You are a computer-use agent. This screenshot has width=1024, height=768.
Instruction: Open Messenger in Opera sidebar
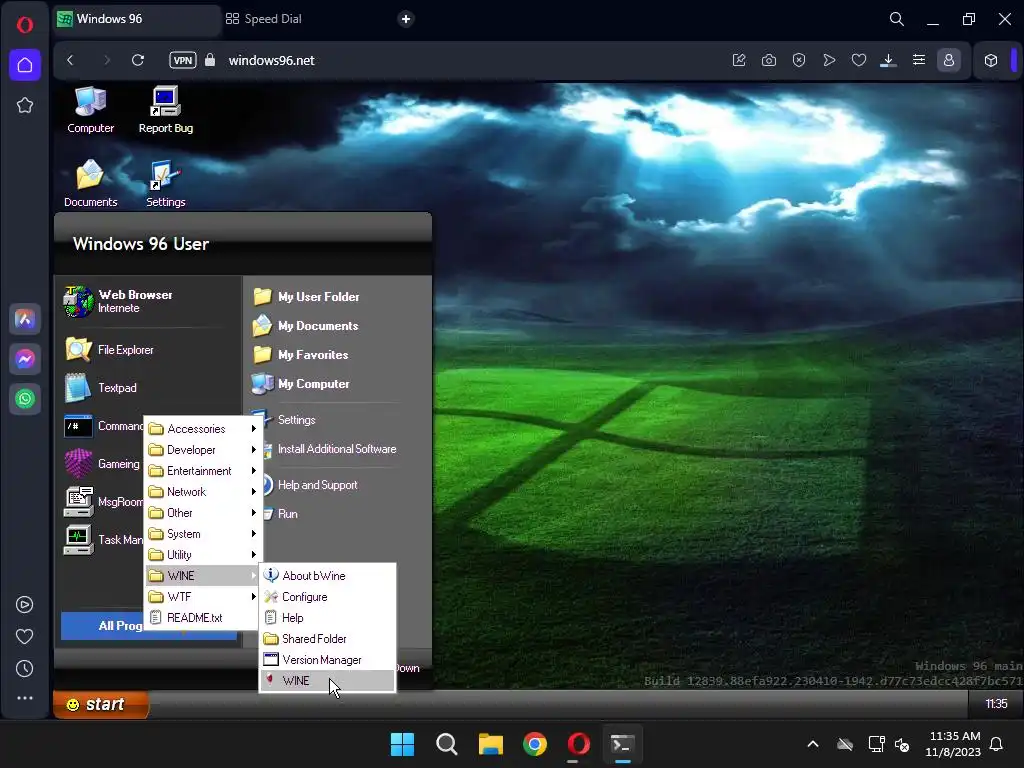[25, 359]
